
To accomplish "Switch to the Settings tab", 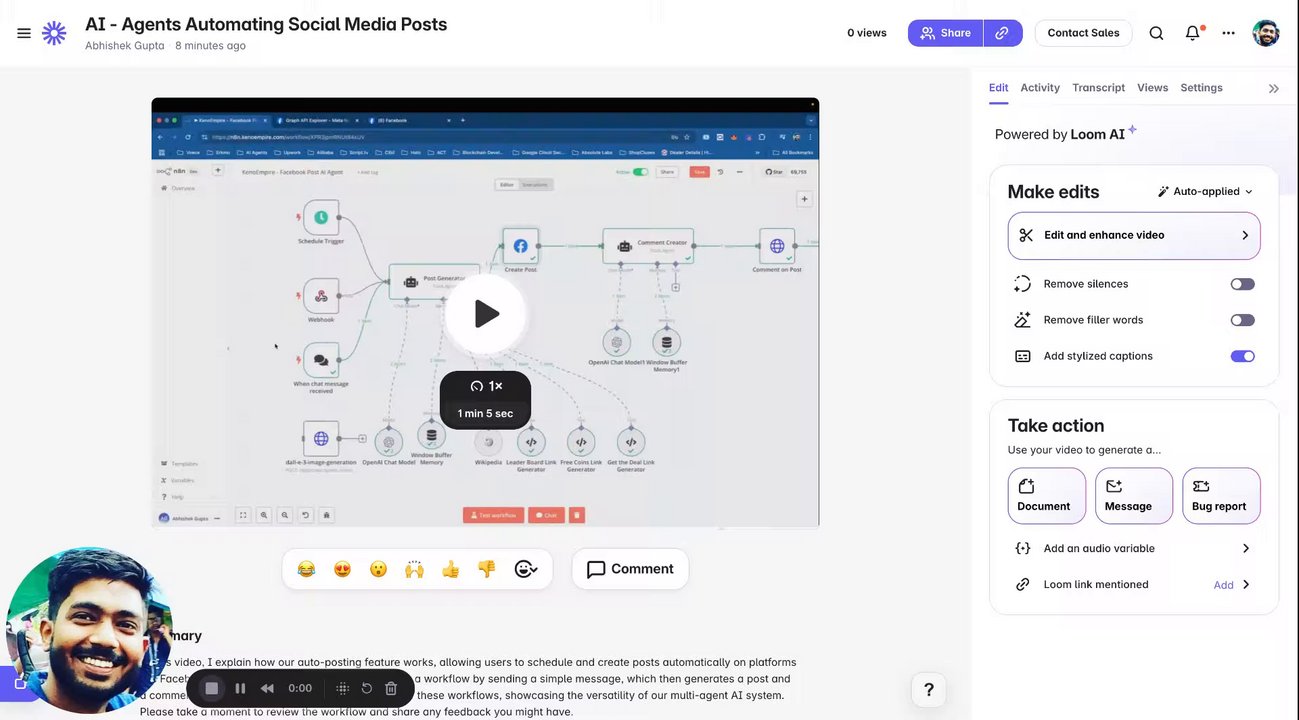I will (1201, 88).
